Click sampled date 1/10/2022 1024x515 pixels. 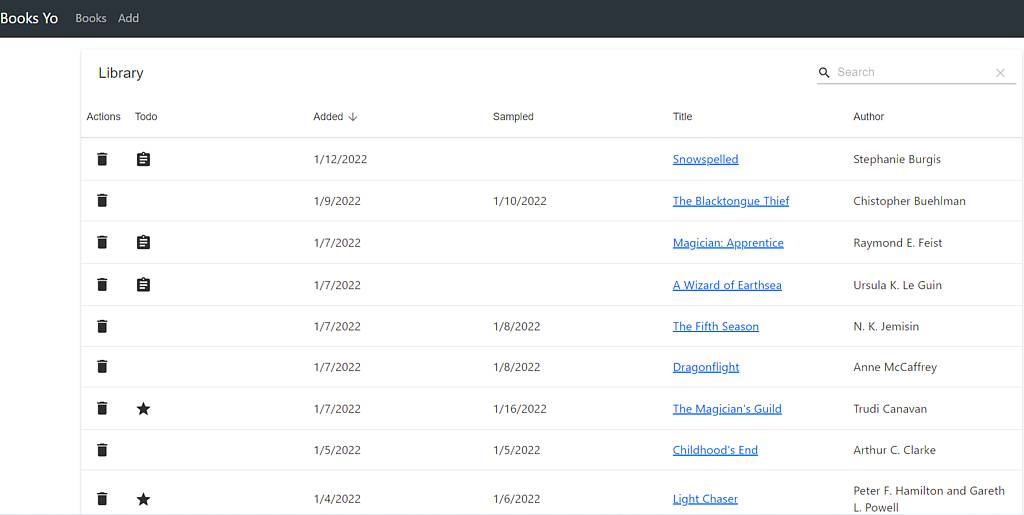tap(520, 201)
